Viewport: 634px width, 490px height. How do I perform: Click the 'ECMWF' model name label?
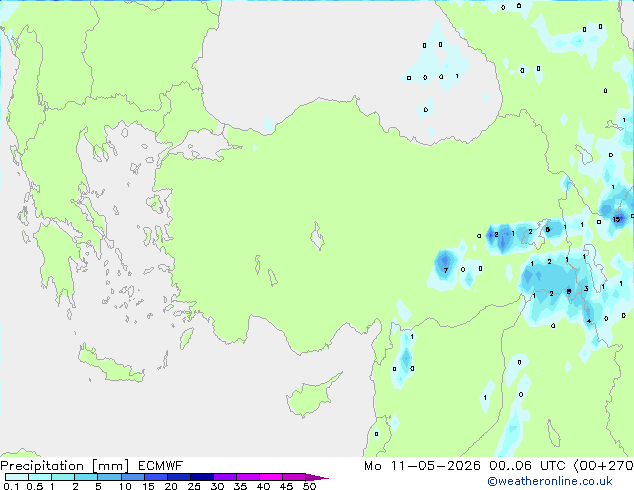(x=160, y=466)
